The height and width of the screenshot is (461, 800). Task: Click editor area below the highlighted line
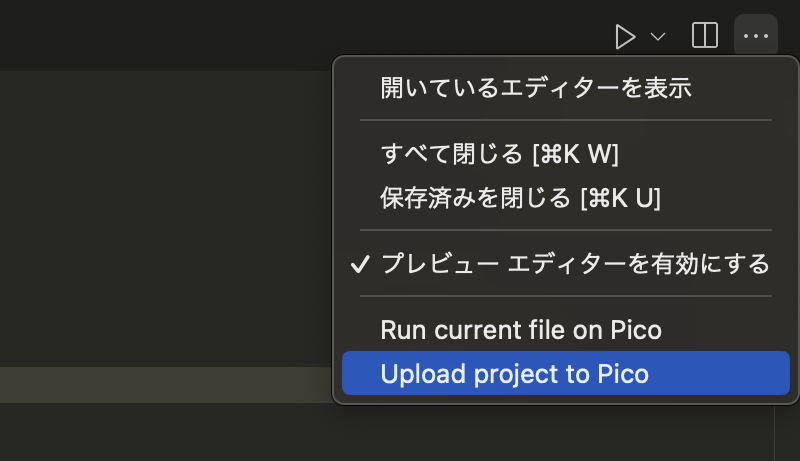click(x=160, y=432)
